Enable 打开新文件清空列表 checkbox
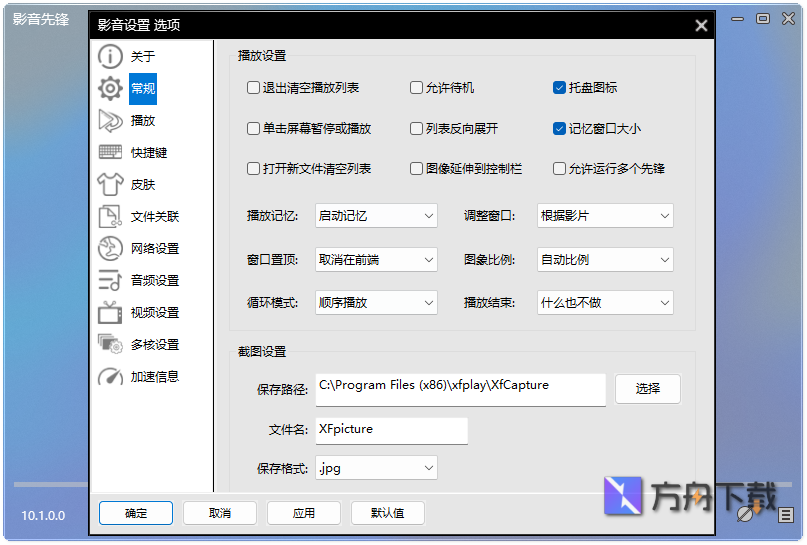Image resolution: width=807 pixels, height=545 pixels. (x=253, y=168)
